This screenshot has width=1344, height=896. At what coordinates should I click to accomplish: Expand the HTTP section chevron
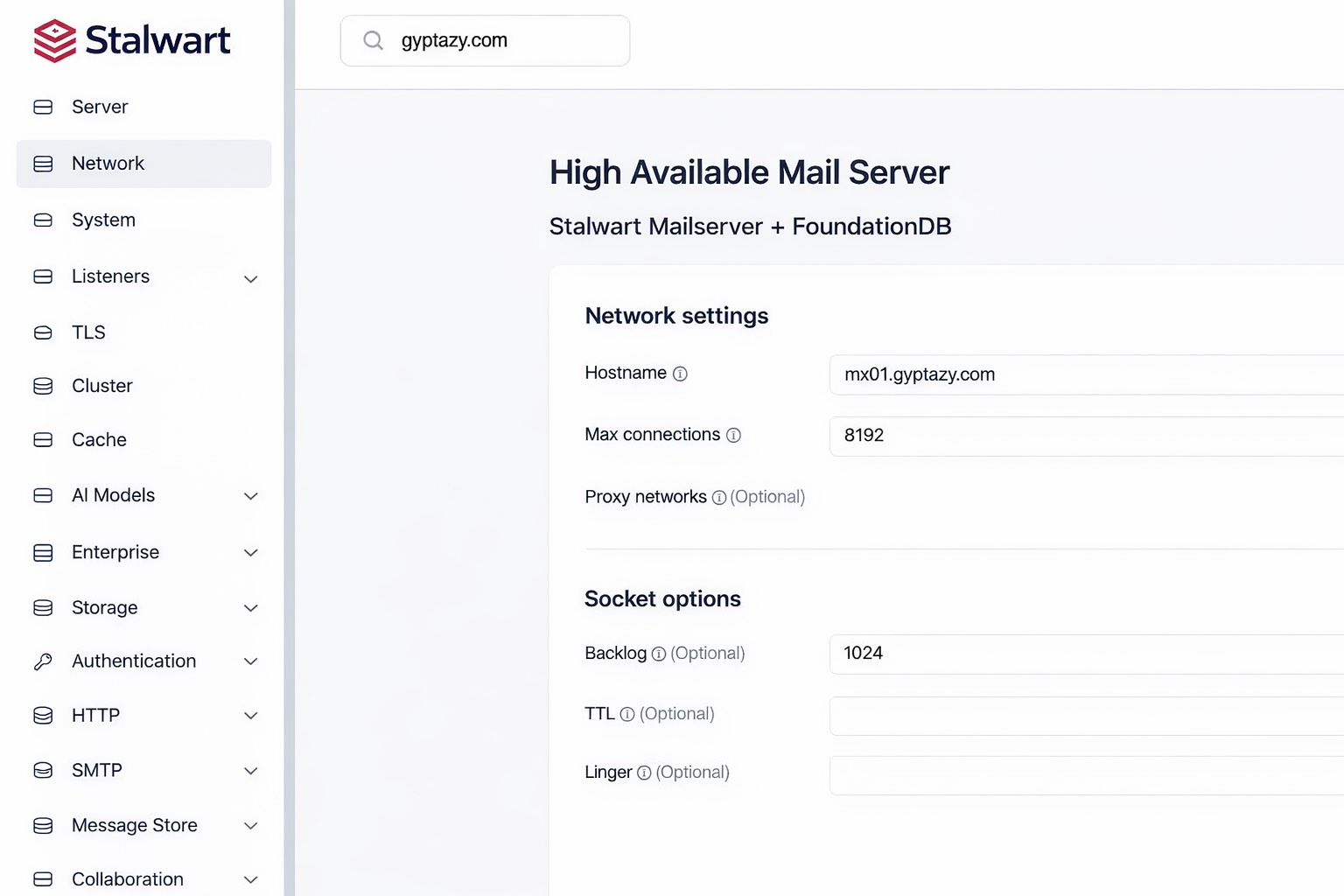tap(251, 716)
